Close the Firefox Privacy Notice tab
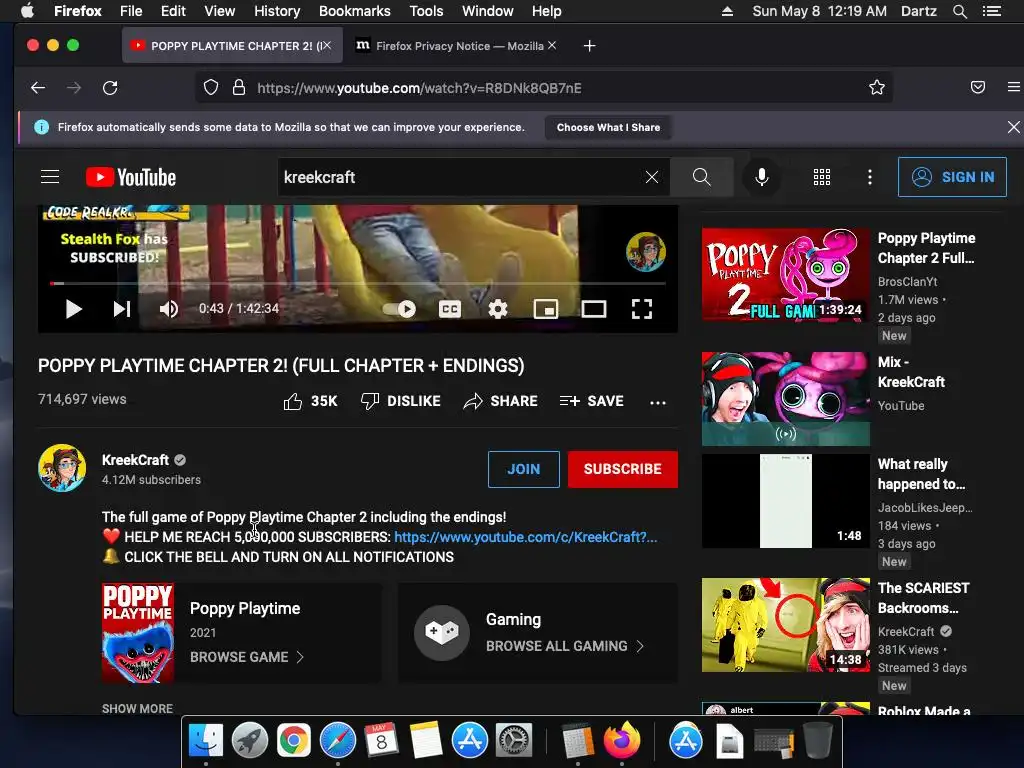 [552, 46]
